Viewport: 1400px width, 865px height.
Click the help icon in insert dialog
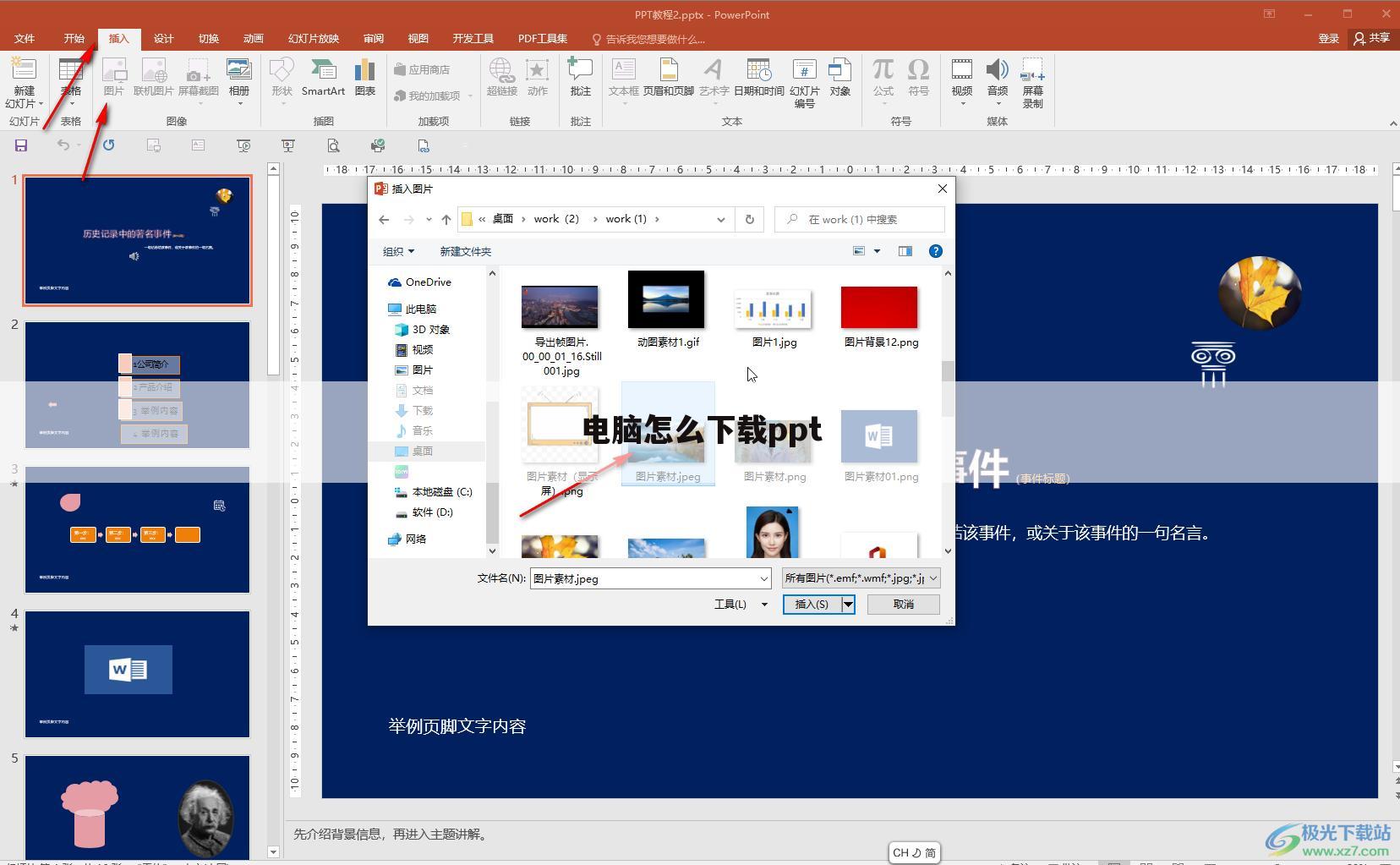[935, 251]
